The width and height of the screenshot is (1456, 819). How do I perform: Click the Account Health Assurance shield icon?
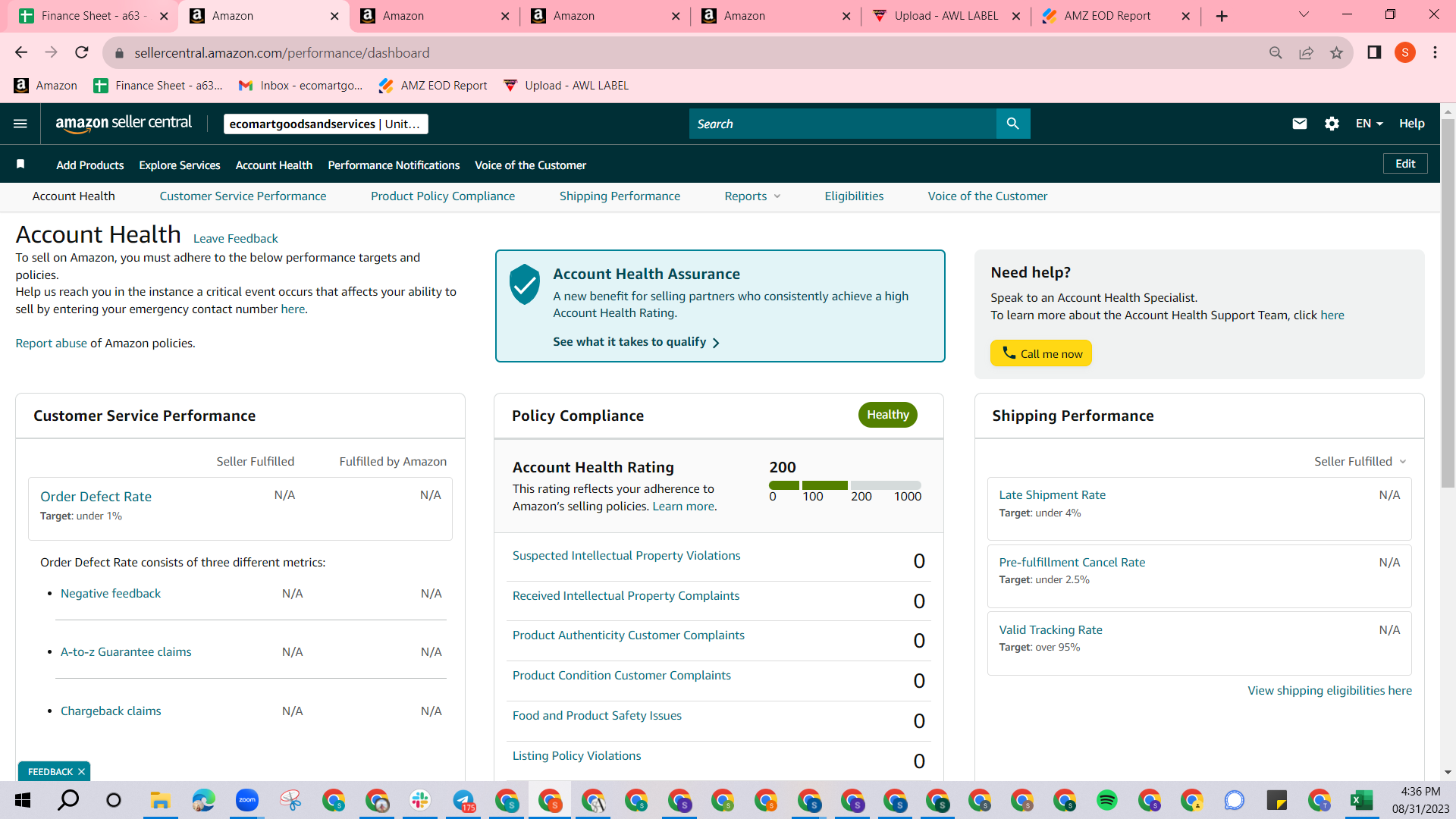coord(524,285)
